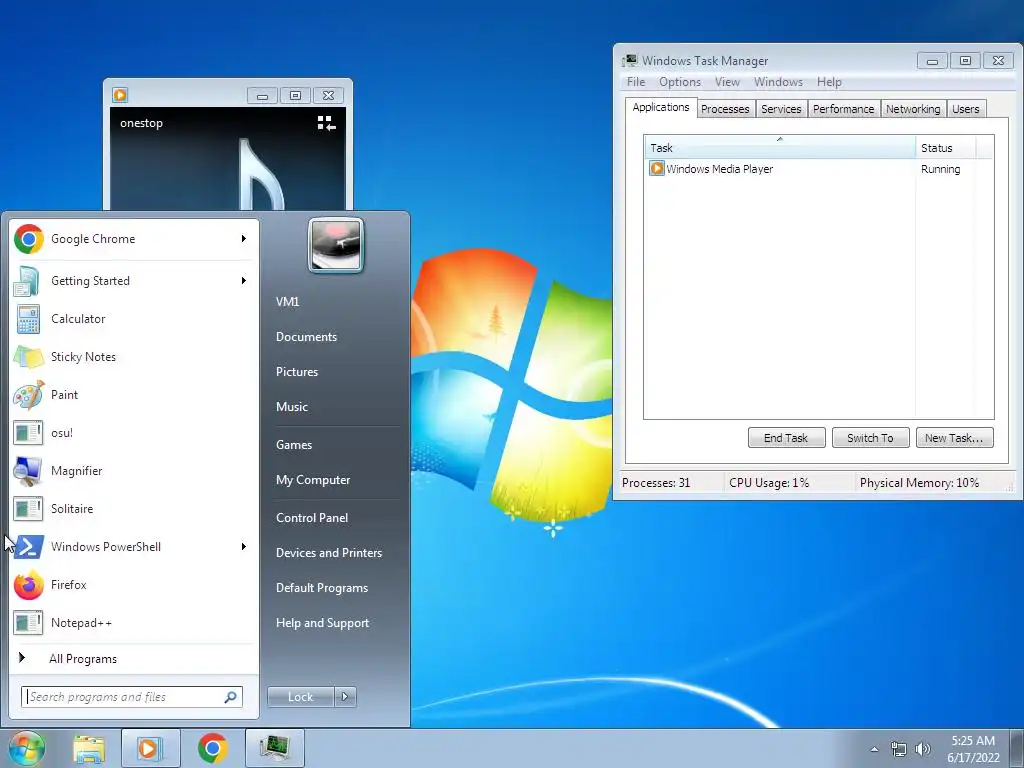
Task: Open Games from Start menu
Action: point(294,445)
